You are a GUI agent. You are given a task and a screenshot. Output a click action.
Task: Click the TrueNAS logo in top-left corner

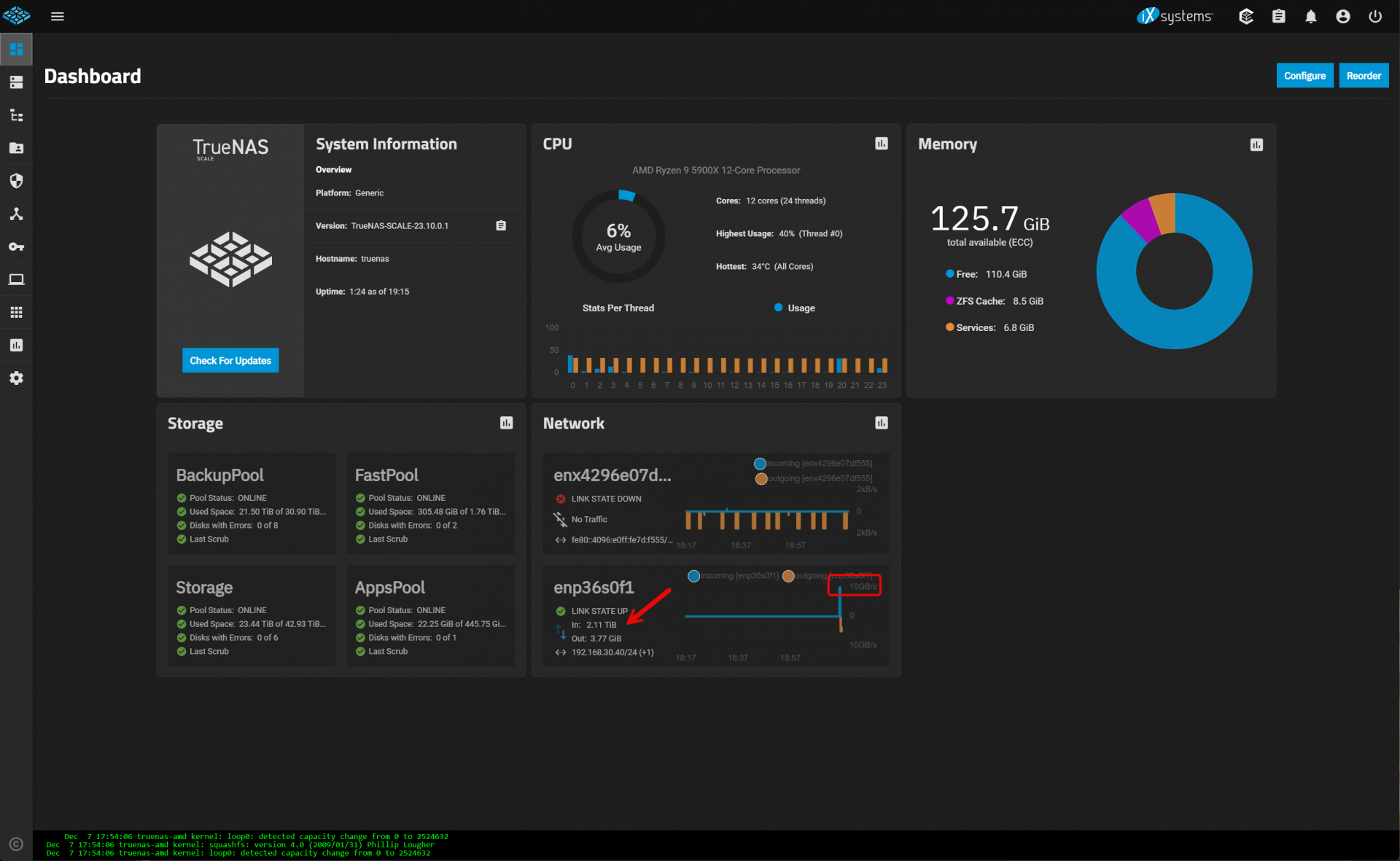click(16, 15)
